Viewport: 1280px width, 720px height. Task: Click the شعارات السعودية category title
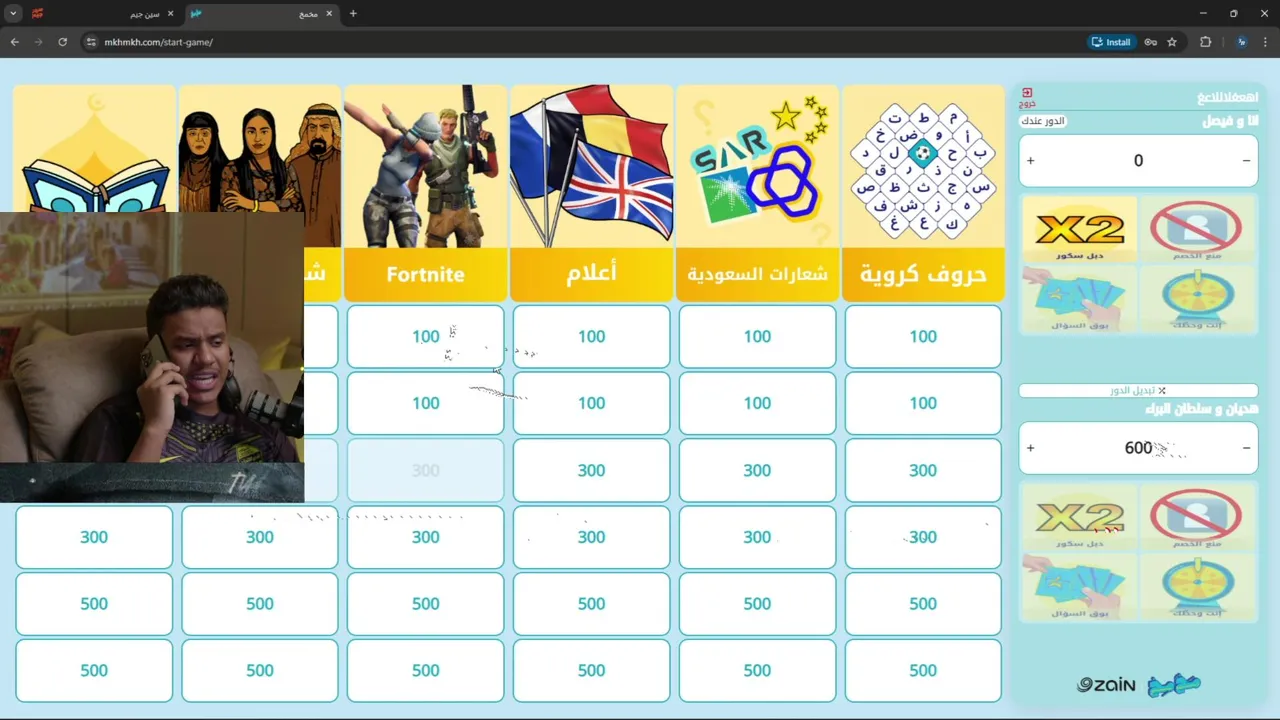[x=757, y=274]
